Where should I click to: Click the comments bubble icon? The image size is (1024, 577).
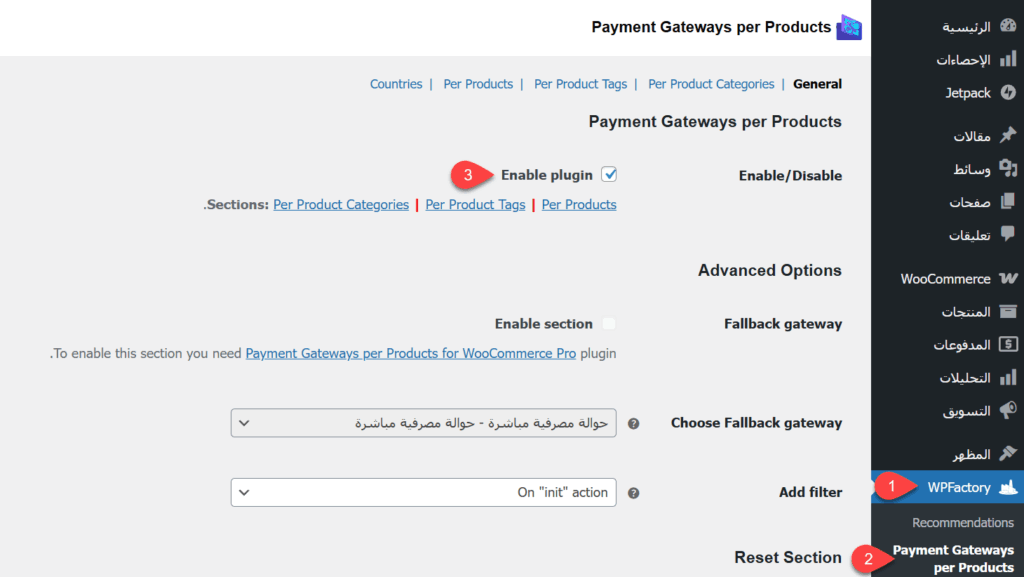click(1008, 235)
